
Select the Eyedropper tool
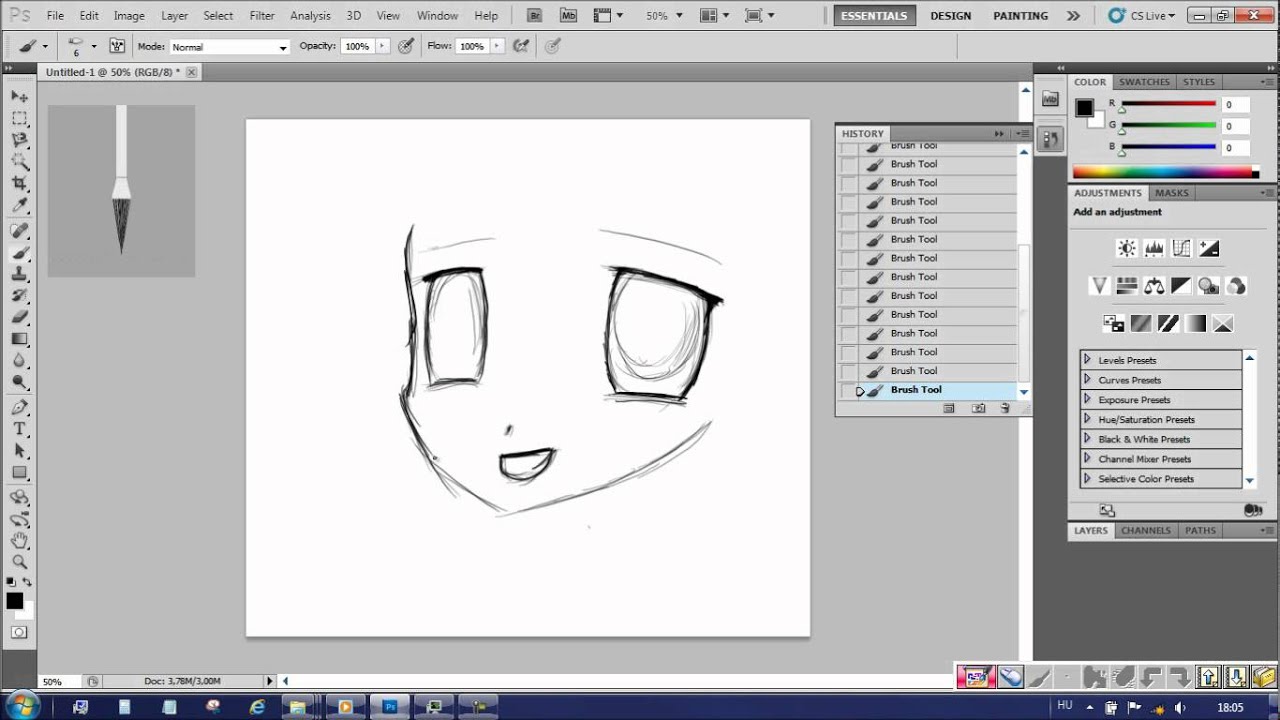19,205
